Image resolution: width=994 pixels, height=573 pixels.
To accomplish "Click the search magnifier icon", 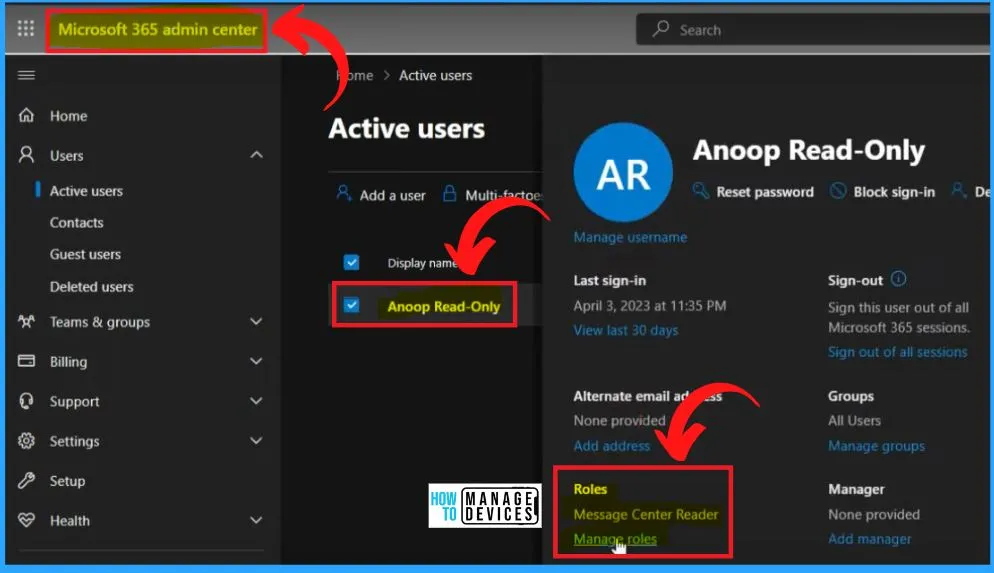I will tap(661, 29).
